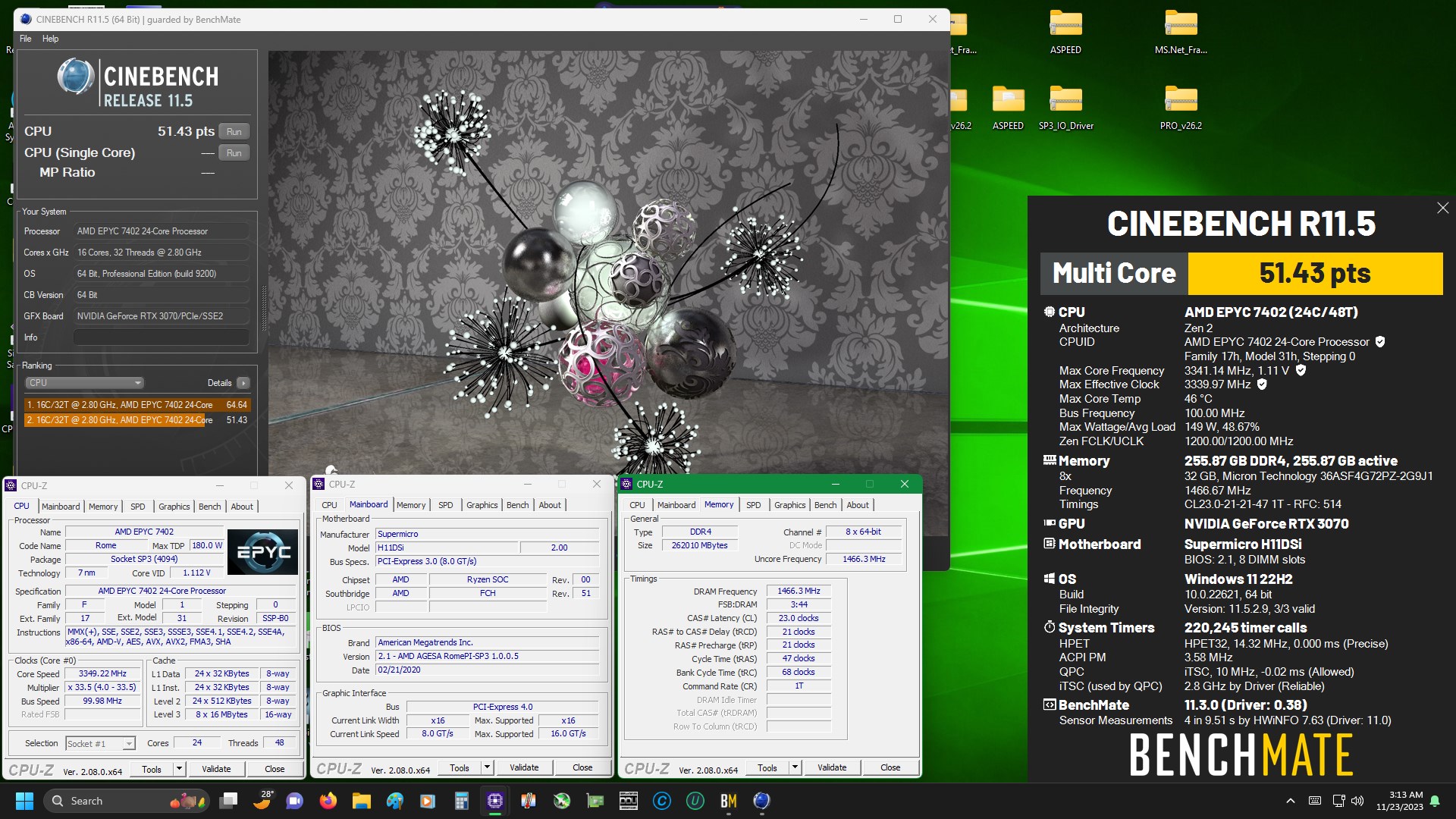Screen dimensions: 1456x819
Task: Open Windows Start menu
Action: pos(24,801)
